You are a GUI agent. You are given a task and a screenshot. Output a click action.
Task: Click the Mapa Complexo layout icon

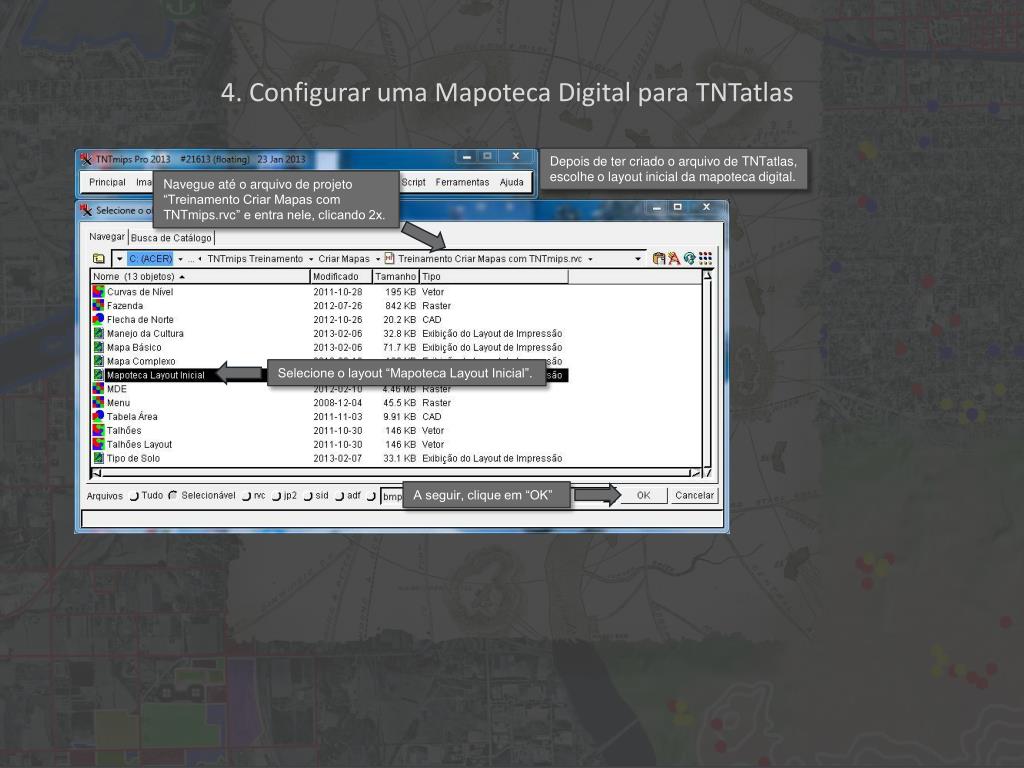click(x=99, y=360)
